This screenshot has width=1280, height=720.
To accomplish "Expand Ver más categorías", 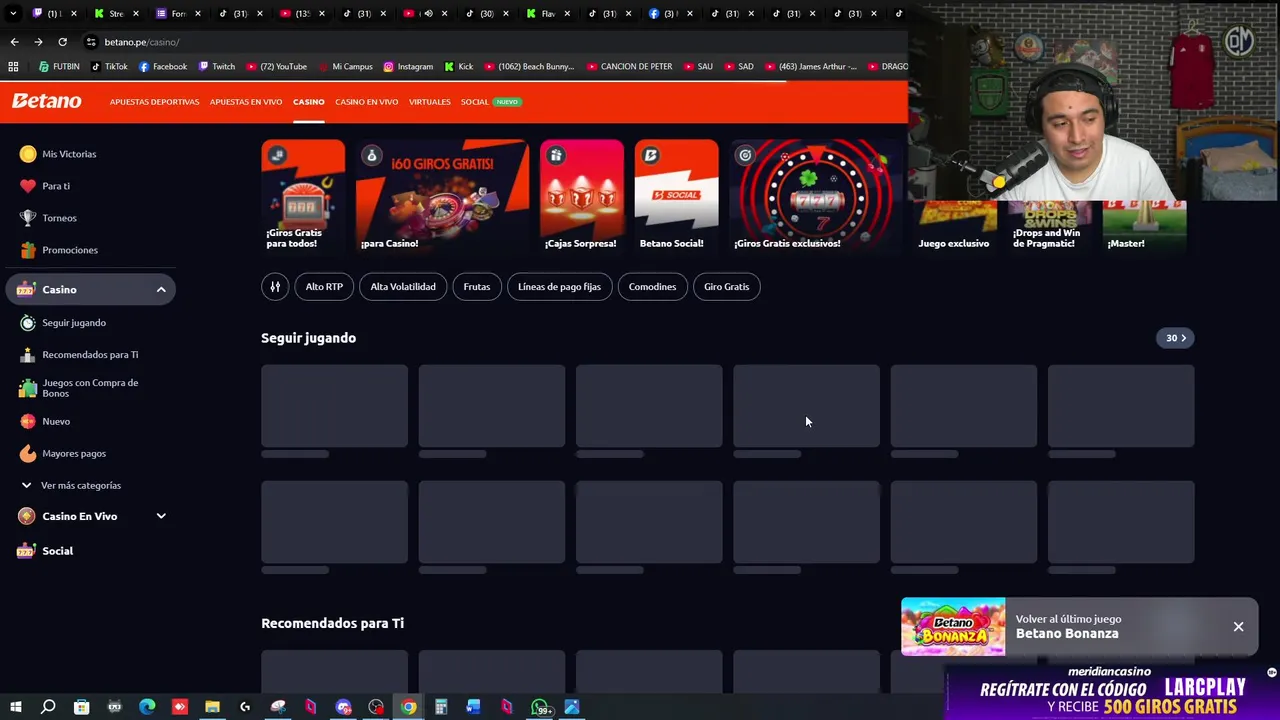I will pos(71,486).
